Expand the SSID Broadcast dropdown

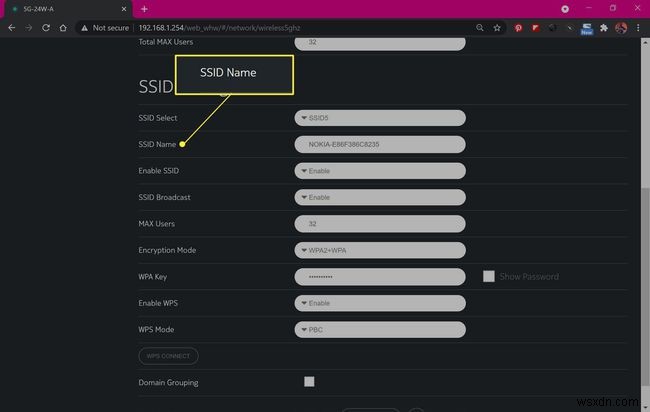click(380, 197)
